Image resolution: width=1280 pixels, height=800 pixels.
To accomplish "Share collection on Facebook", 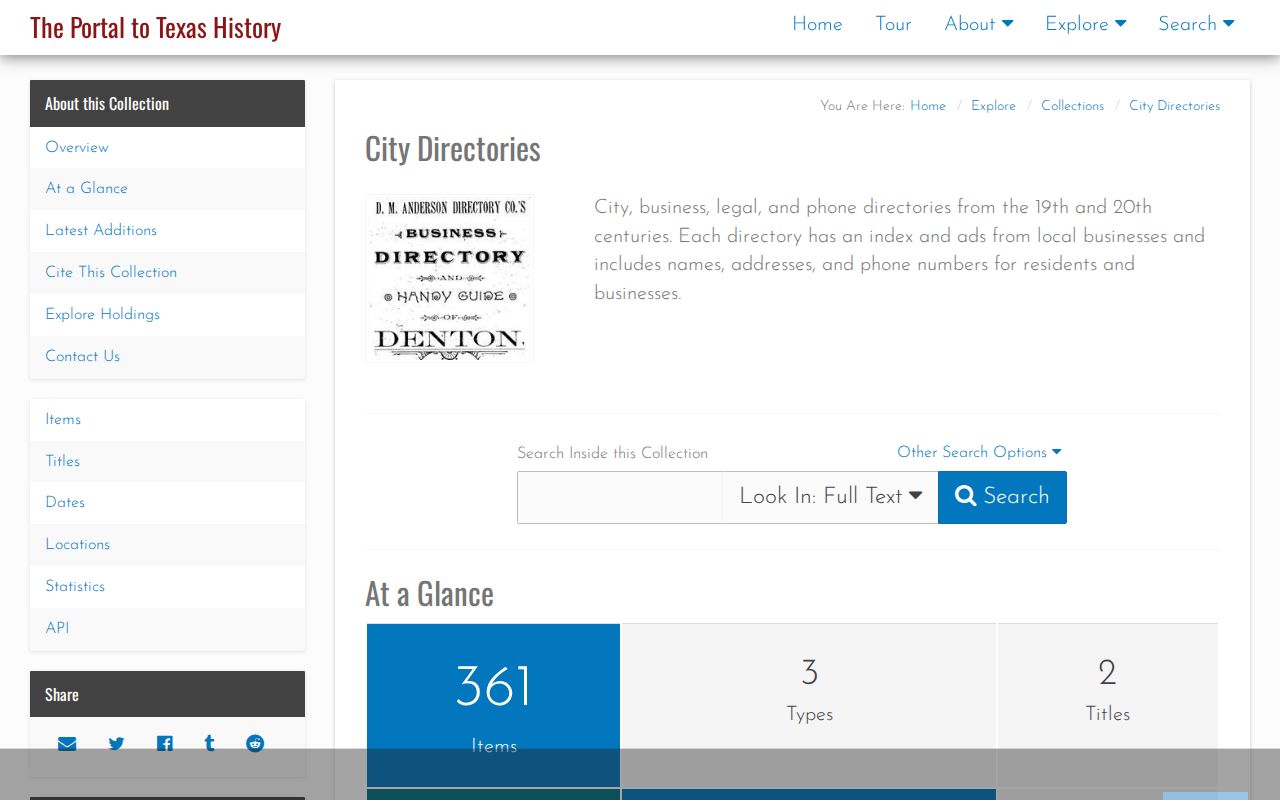I will pyautogui.click(x=165, y=744).
